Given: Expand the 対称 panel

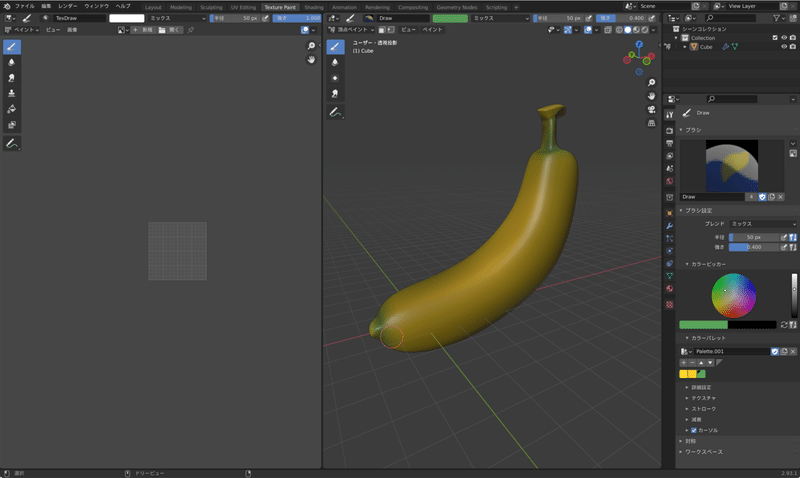Looking at the screenshot, I should click(690, 441).
